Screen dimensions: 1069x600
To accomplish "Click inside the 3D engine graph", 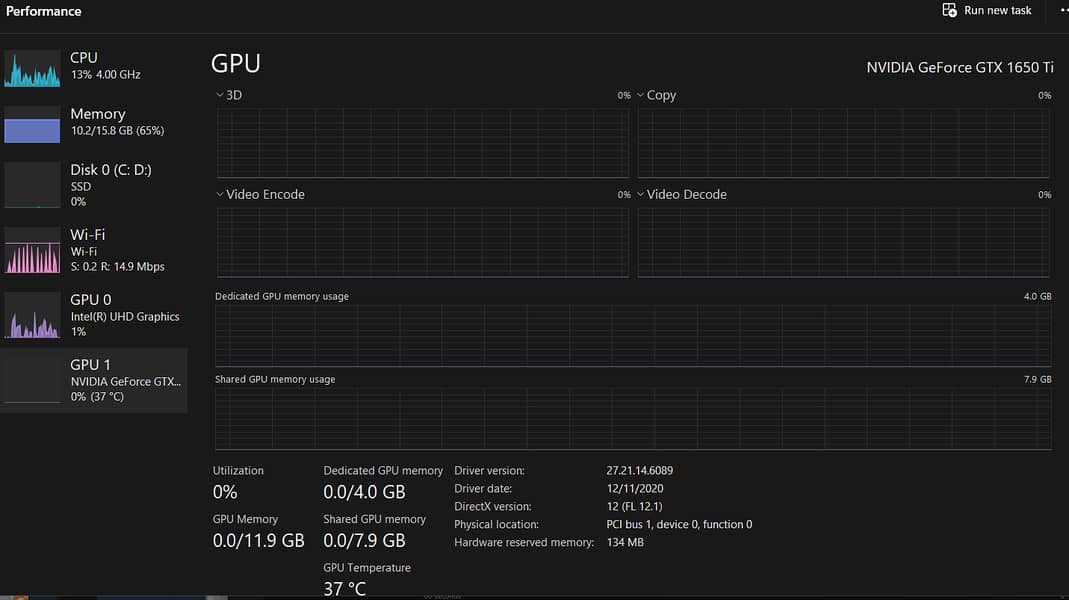I will (x=422, y=143).
